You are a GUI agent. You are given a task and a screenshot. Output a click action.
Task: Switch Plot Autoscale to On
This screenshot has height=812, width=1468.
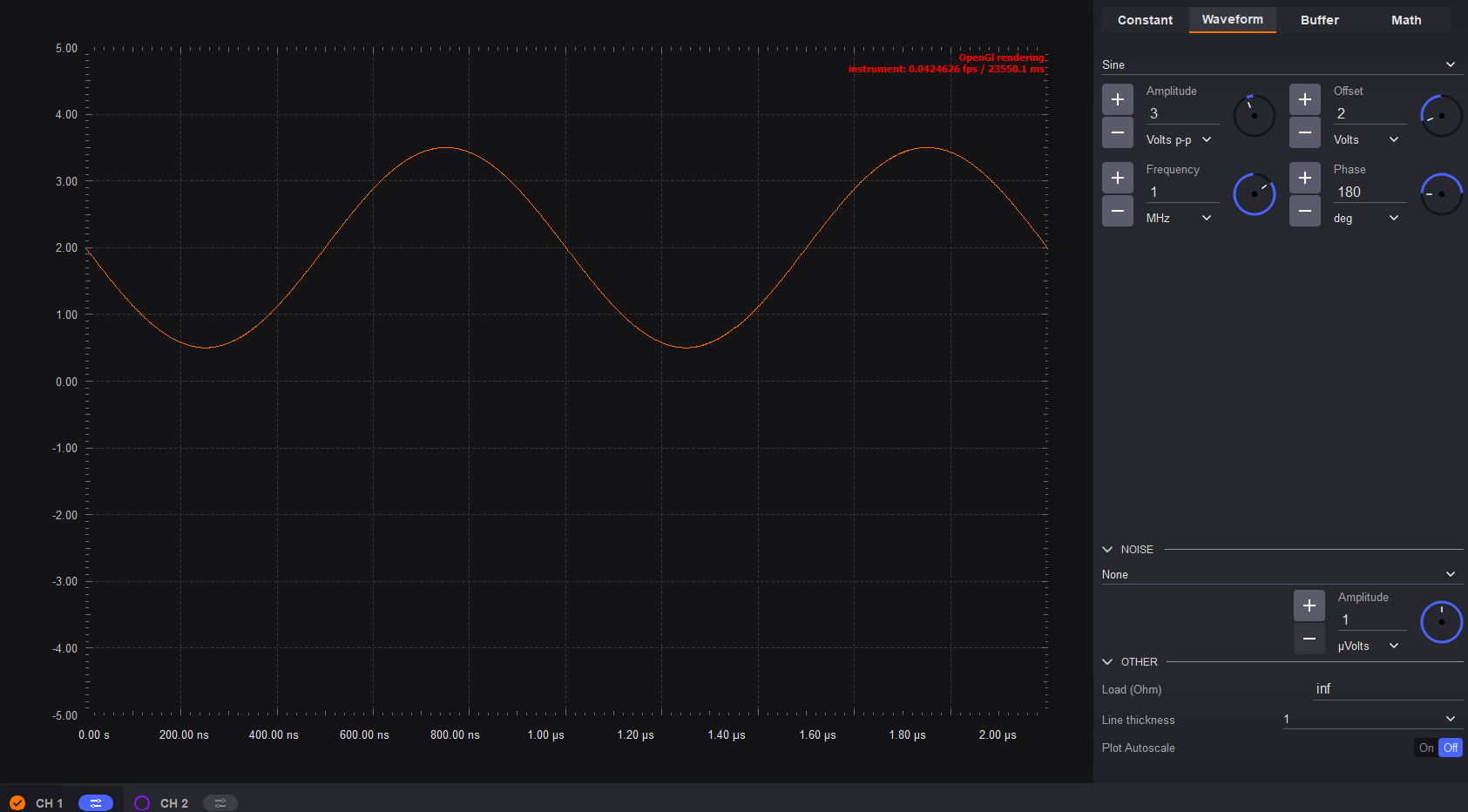[x=1426, y=748]
